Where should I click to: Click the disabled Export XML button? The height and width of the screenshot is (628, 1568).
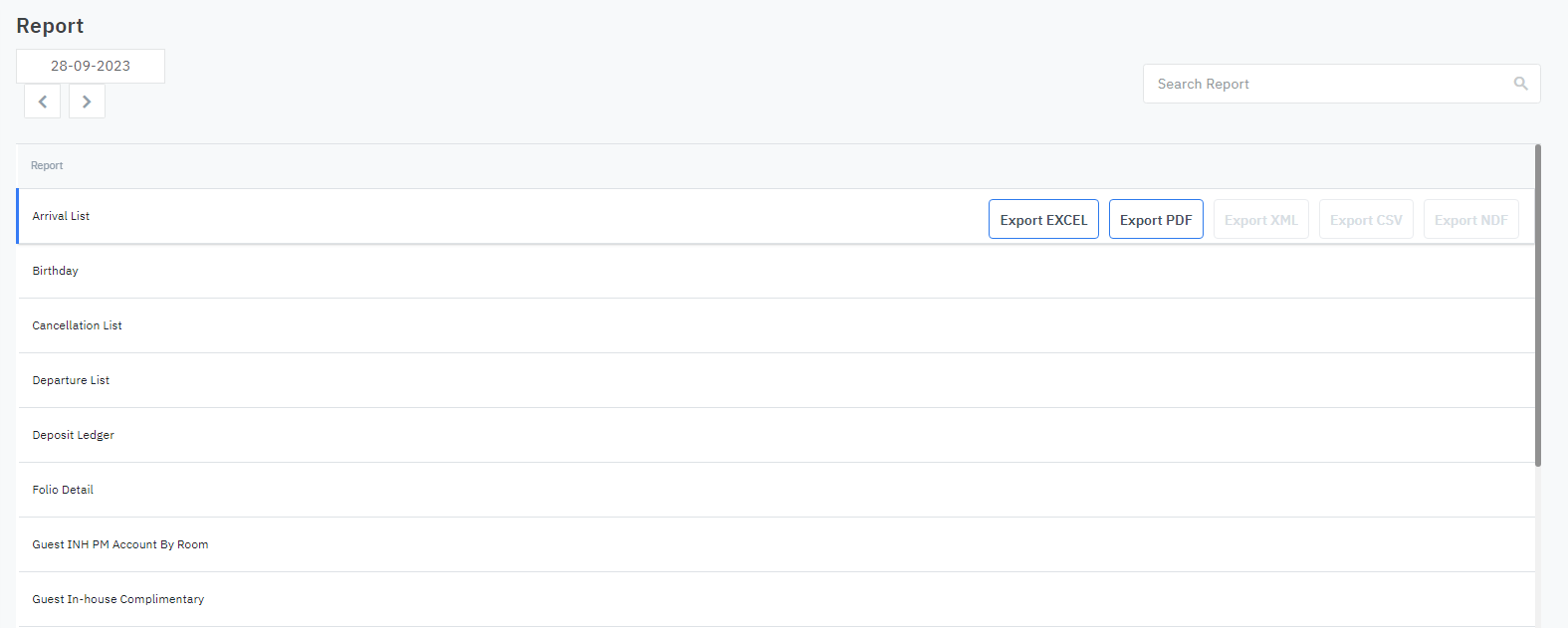click(1260, 220)
